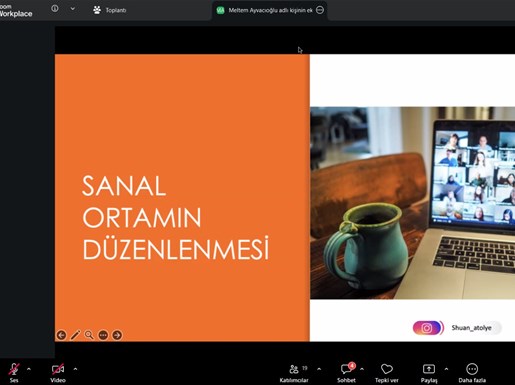Go to previous slide arrow
The image size is (515, 385).
pos(61,335)
